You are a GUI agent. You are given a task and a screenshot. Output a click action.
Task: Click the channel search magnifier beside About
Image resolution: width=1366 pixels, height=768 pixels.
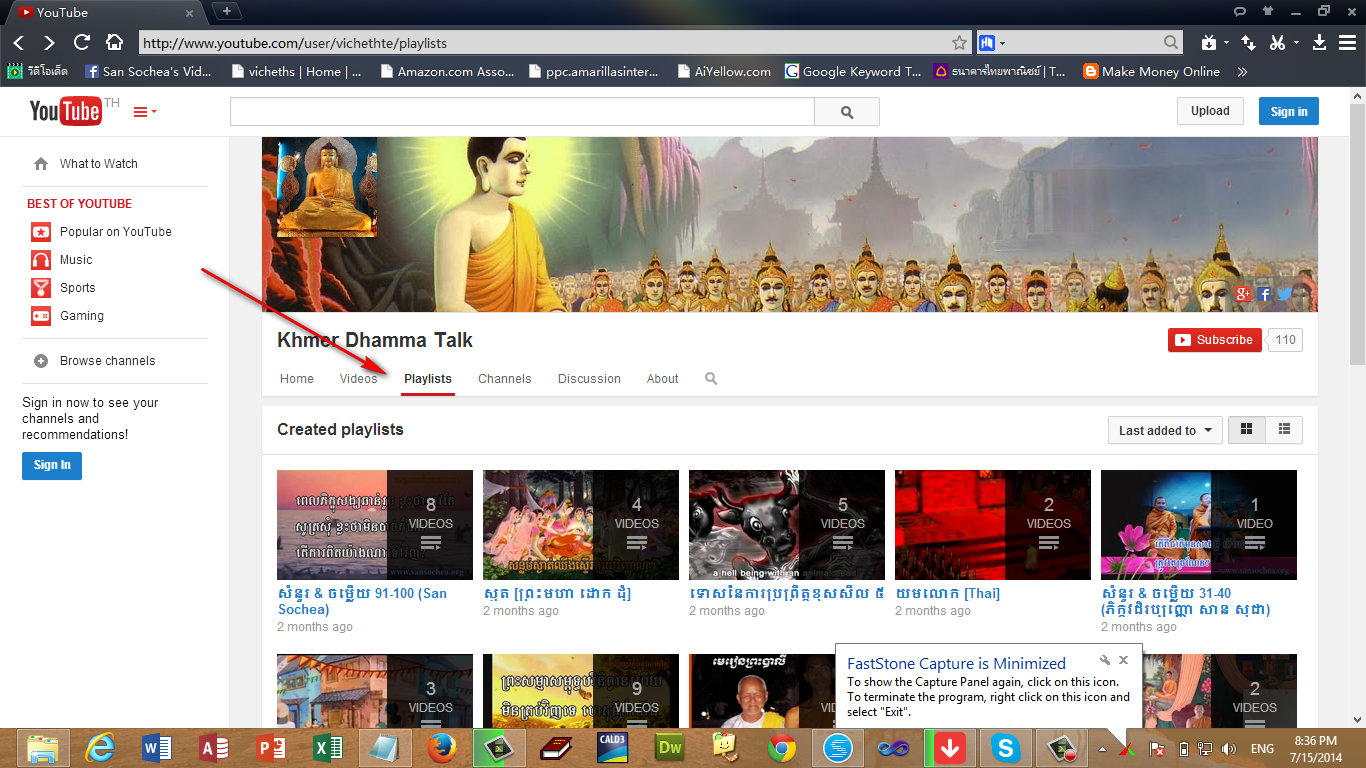tap(711, 379)
